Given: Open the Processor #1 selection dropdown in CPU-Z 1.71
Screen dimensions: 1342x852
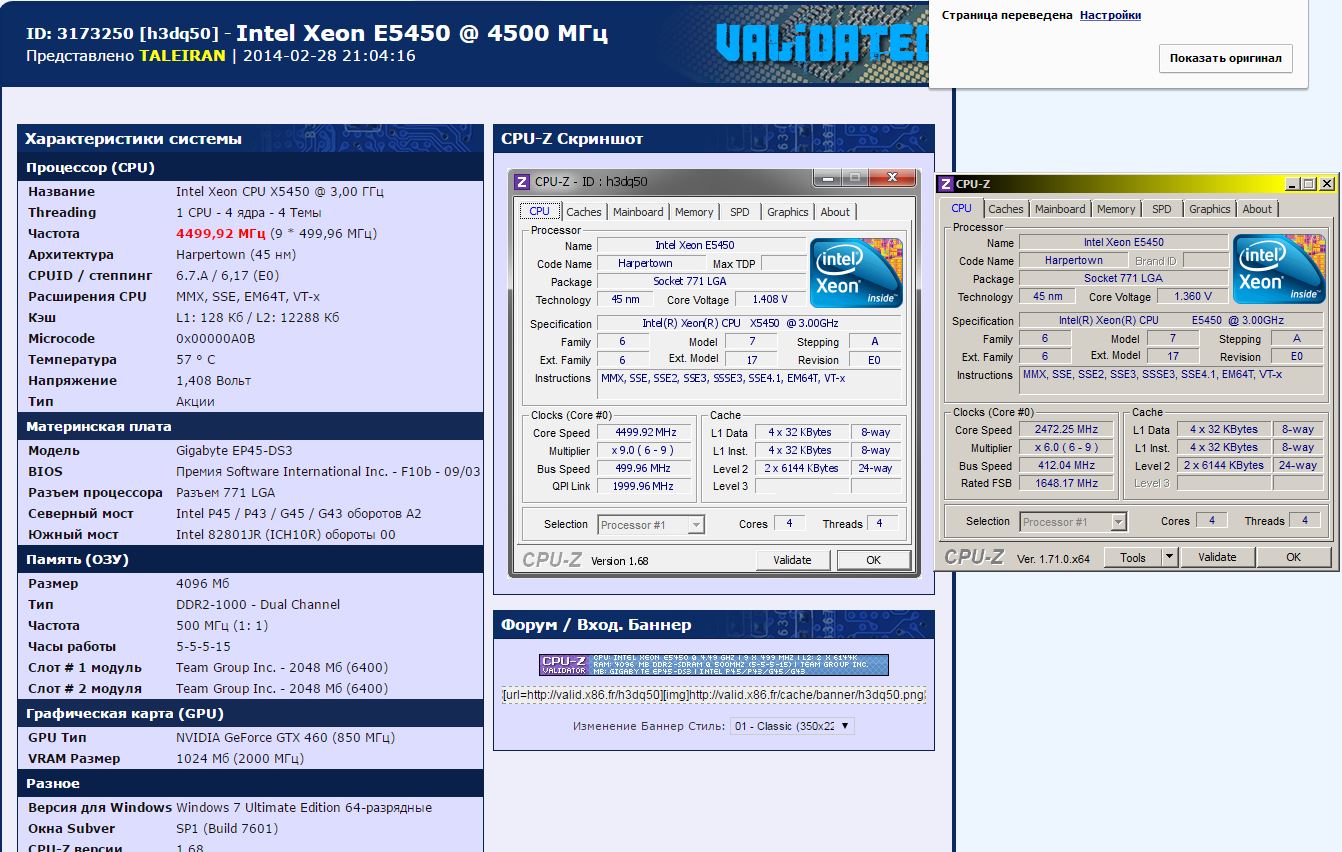Looking at the screenshot, I should point(1073,521).
